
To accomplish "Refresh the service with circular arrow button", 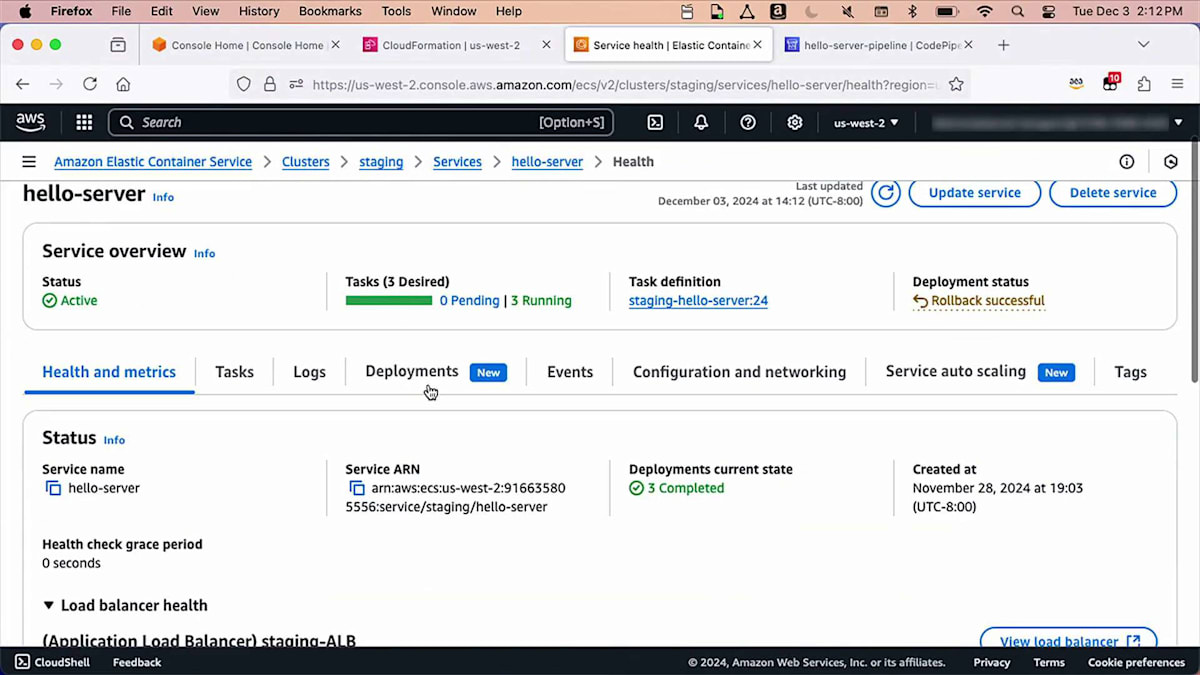I will (x=885, y=193).
